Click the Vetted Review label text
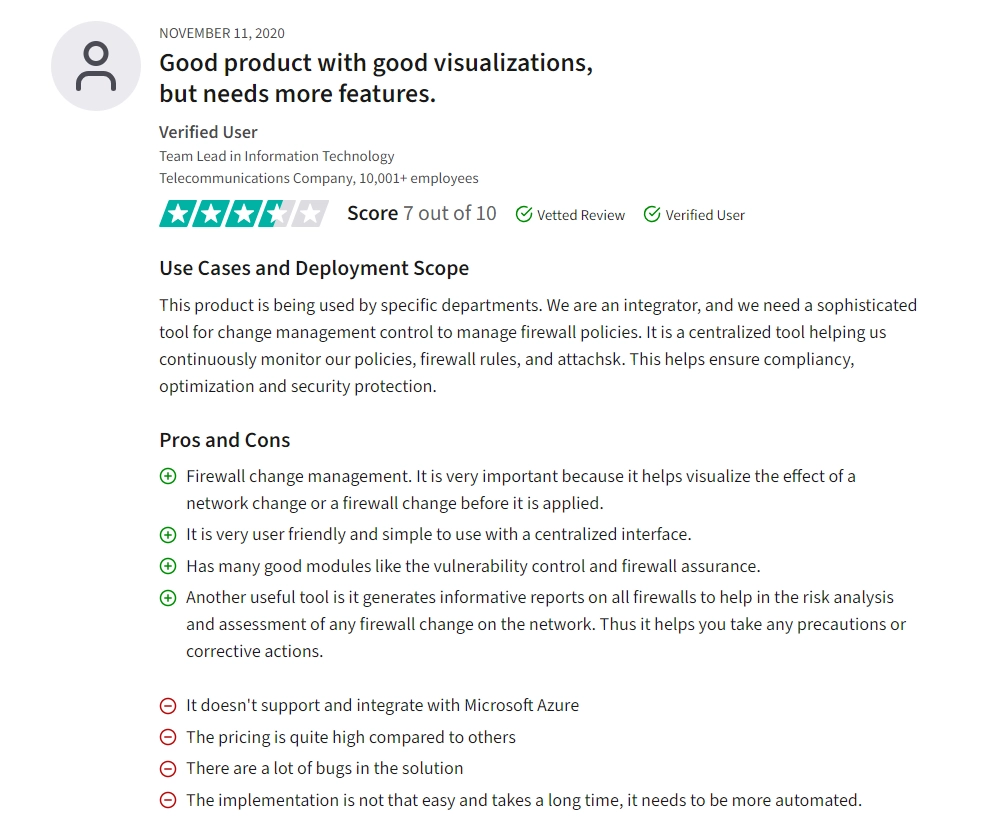The image size is (1005, 832). click(x=581, y=215)
